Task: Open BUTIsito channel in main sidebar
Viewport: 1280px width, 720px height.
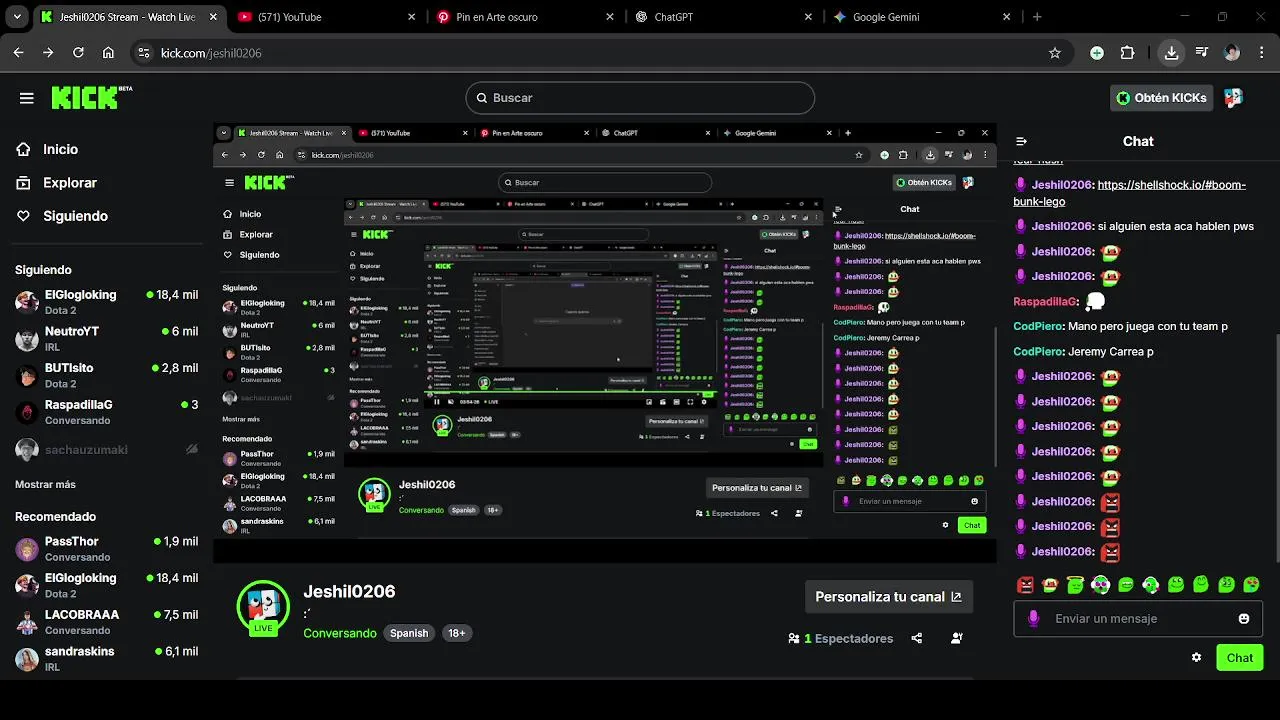Action: 106,375
